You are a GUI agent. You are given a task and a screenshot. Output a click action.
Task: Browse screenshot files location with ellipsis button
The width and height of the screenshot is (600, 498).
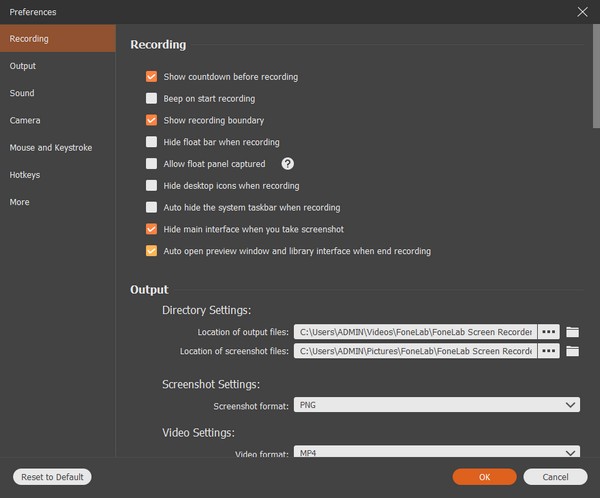coord(548,351)
